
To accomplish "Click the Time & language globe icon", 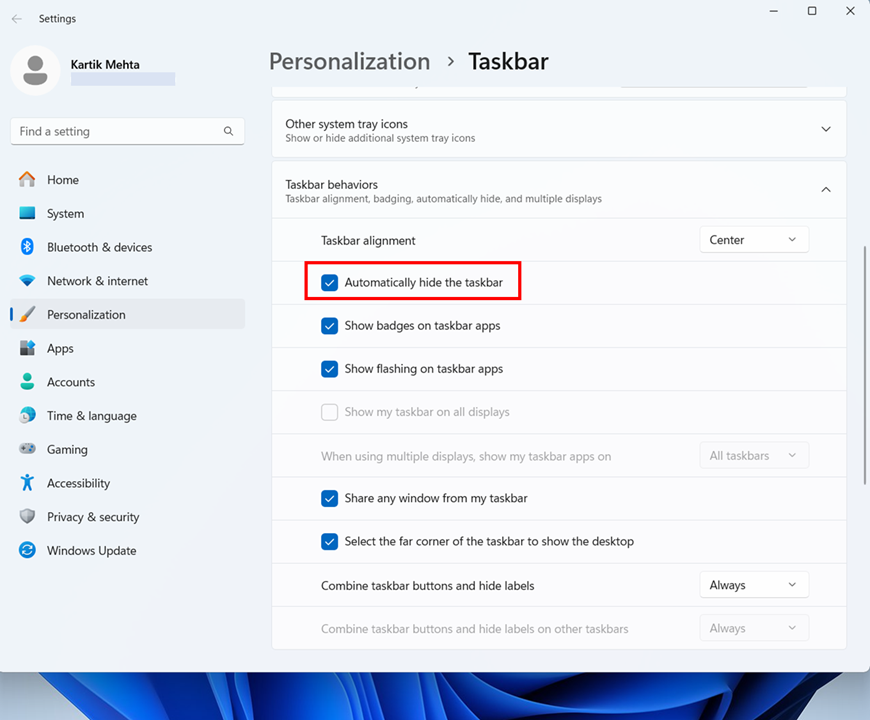I will (x=27, y=415).
